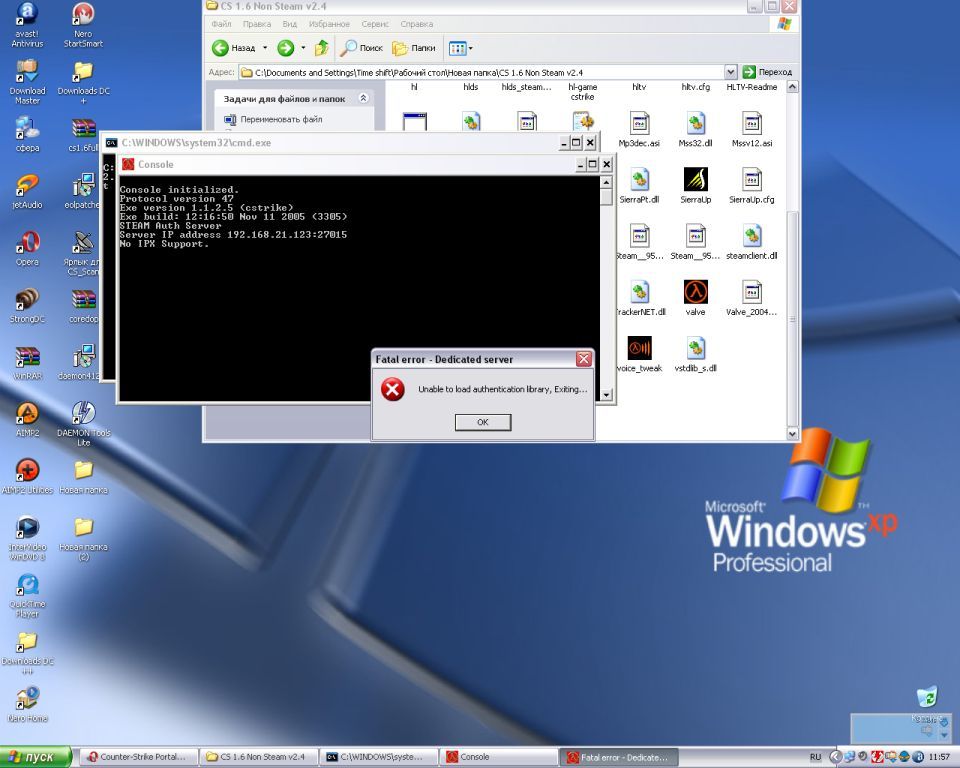This screenshot has width=960, height=768.
Task: Switch to C:\WINDOWS\syste... cmd taskbar item
Action: point(380,757)
